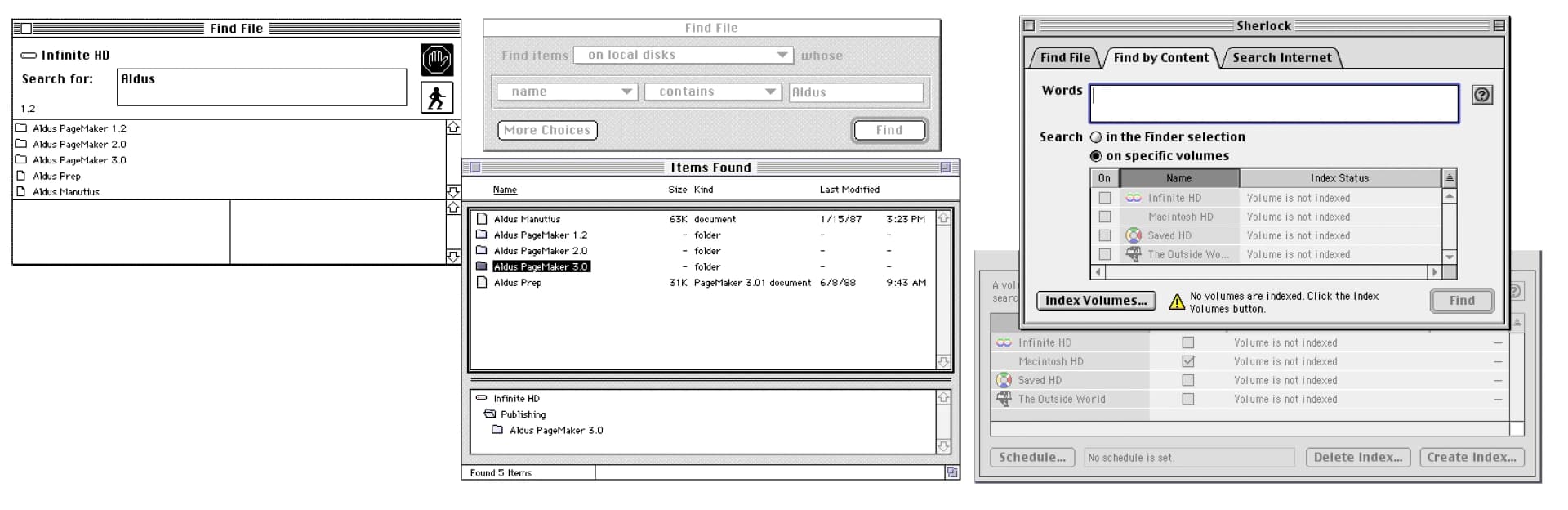The height and width of the screenshot is (510, 1568).
Task: Click Aldus PageMaker 2.0 folder icon in Items Found
Action: click(482, 251)
